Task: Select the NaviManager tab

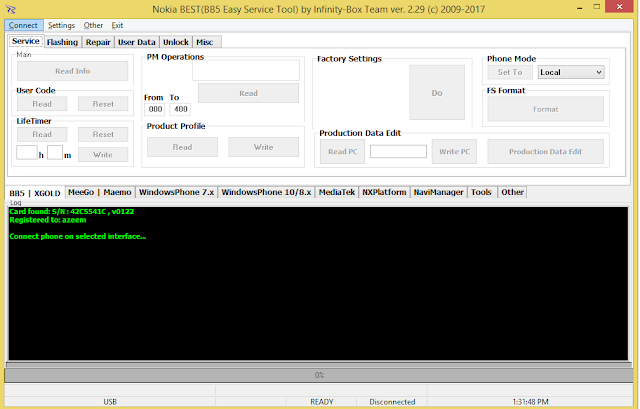Action: pos(438,192)
